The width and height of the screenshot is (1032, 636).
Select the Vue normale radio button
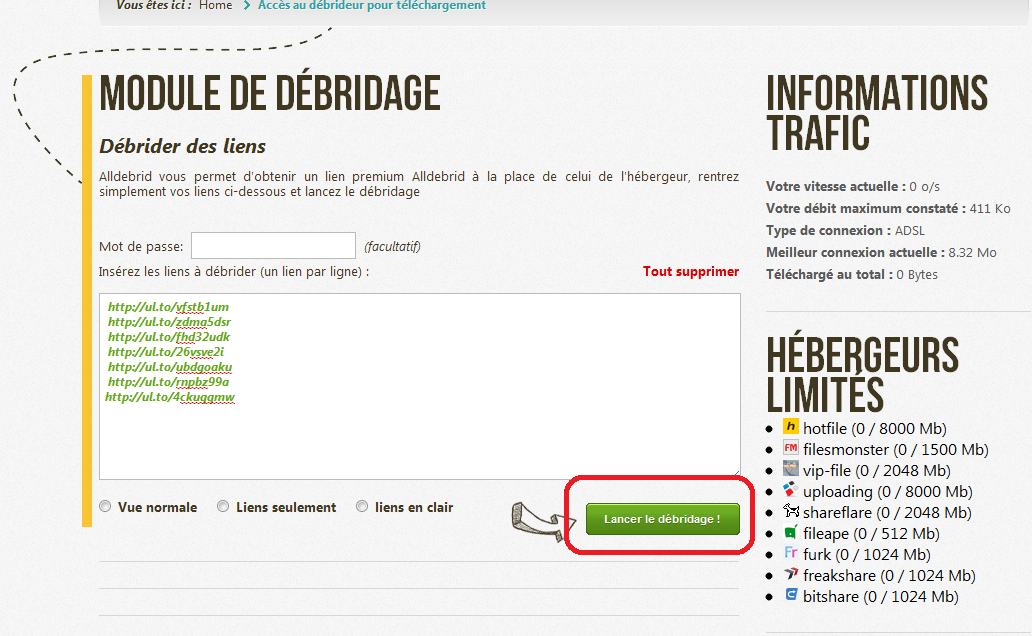[x=105, y=506]
